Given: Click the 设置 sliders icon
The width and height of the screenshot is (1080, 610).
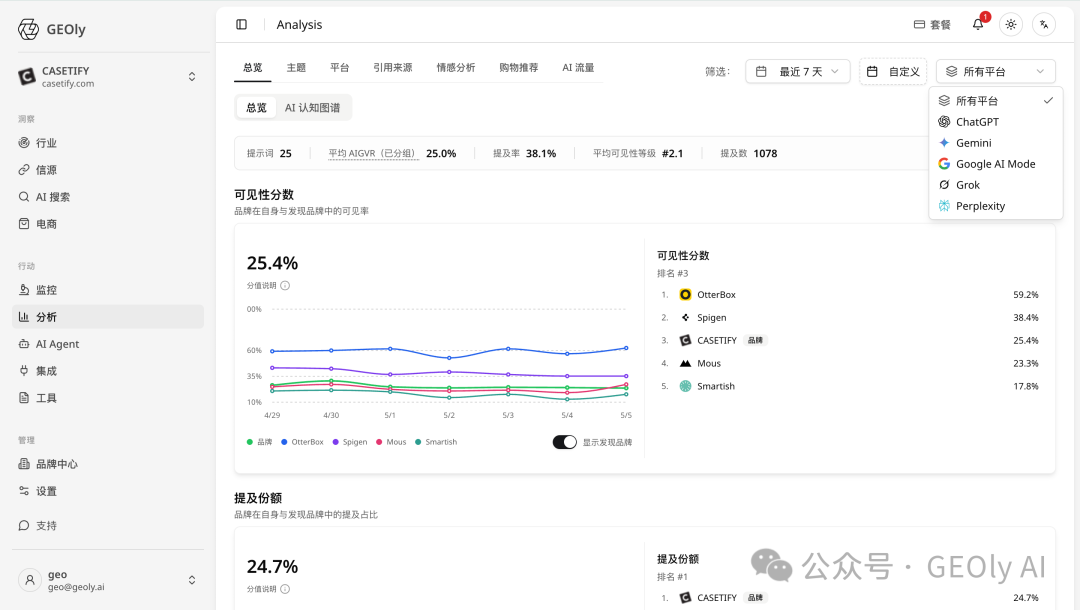Looking at the screenshot, I should pyautogui.click(x=24, y=491).
